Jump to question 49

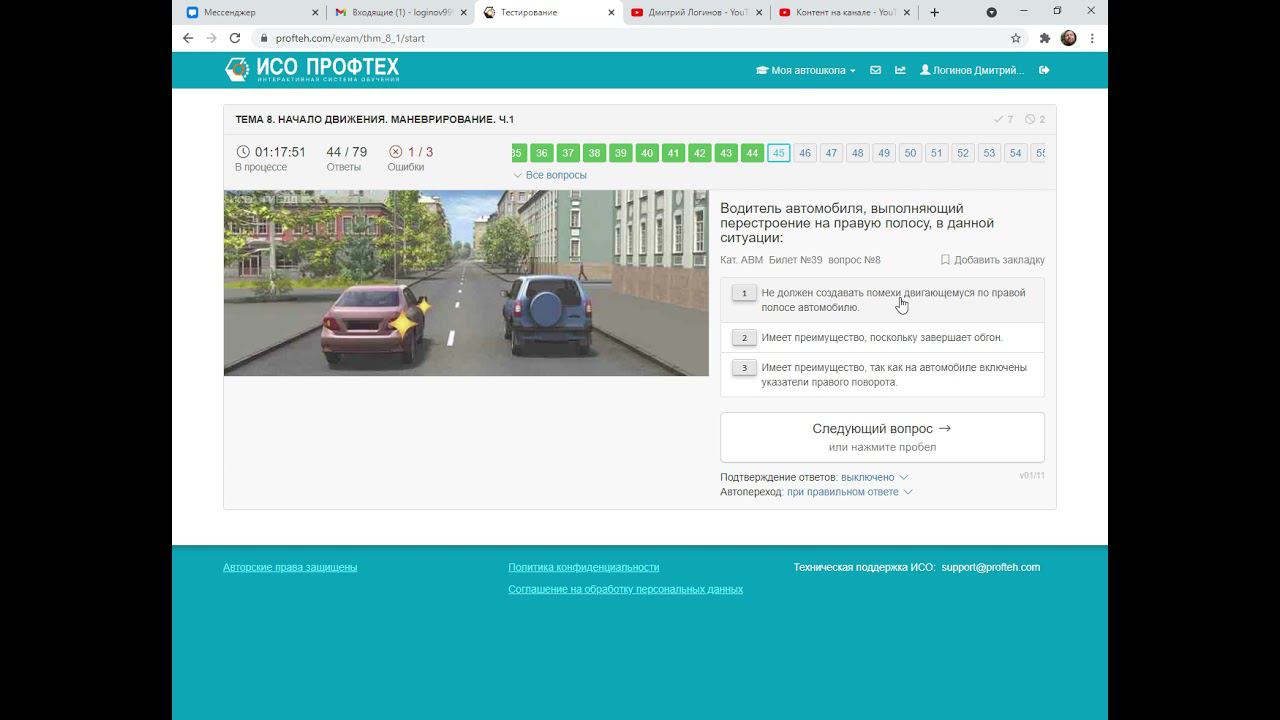click(884, 153)
